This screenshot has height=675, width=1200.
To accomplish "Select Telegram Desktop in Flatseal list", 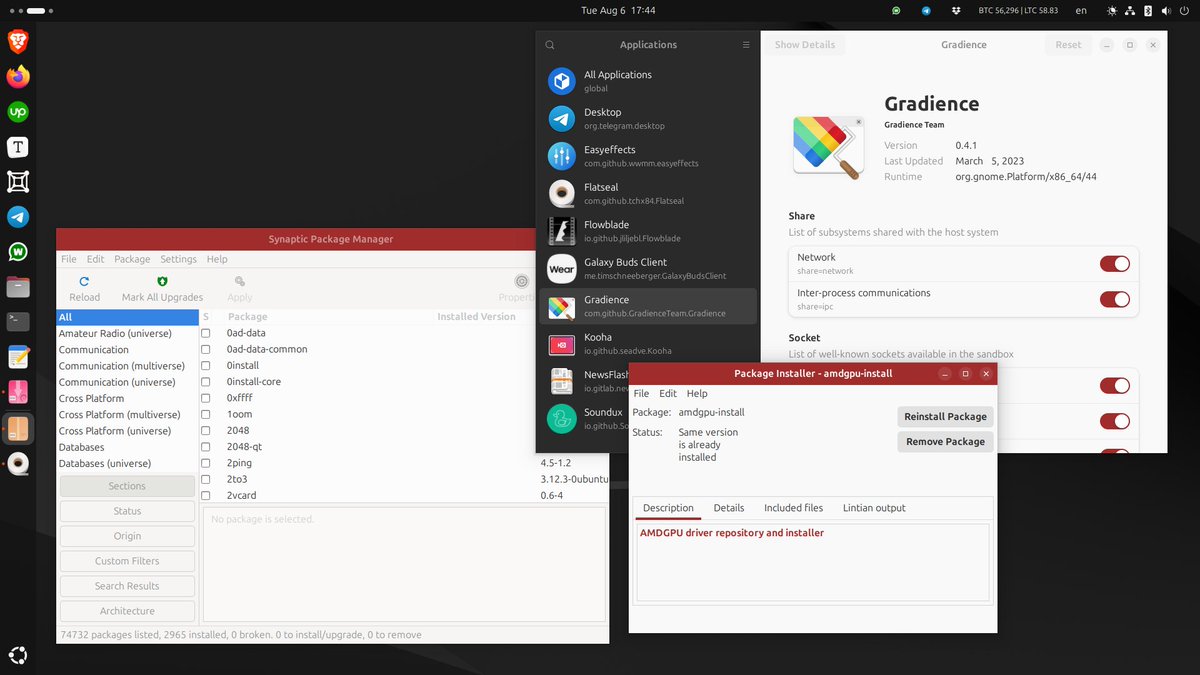I will (648, 119).
